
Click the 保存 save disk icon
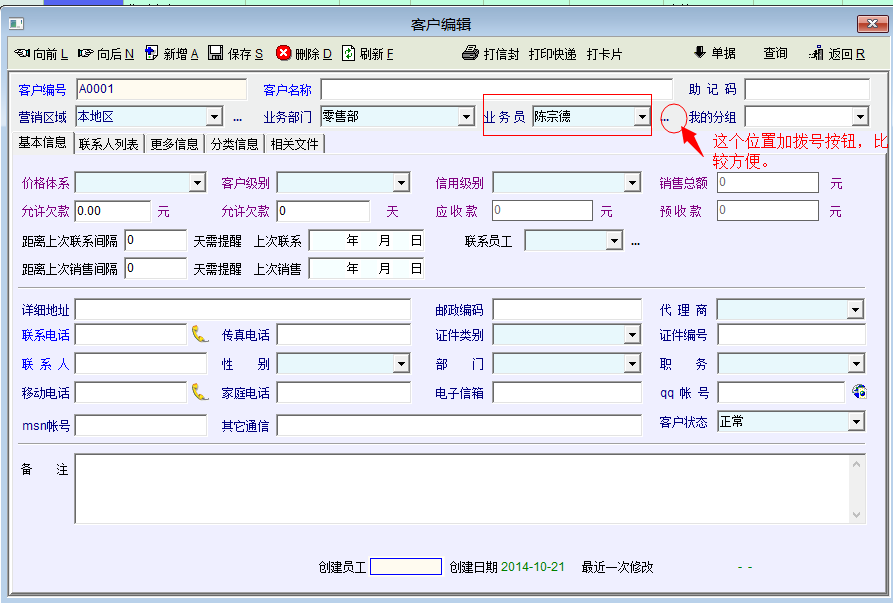[x=216, y=53]
